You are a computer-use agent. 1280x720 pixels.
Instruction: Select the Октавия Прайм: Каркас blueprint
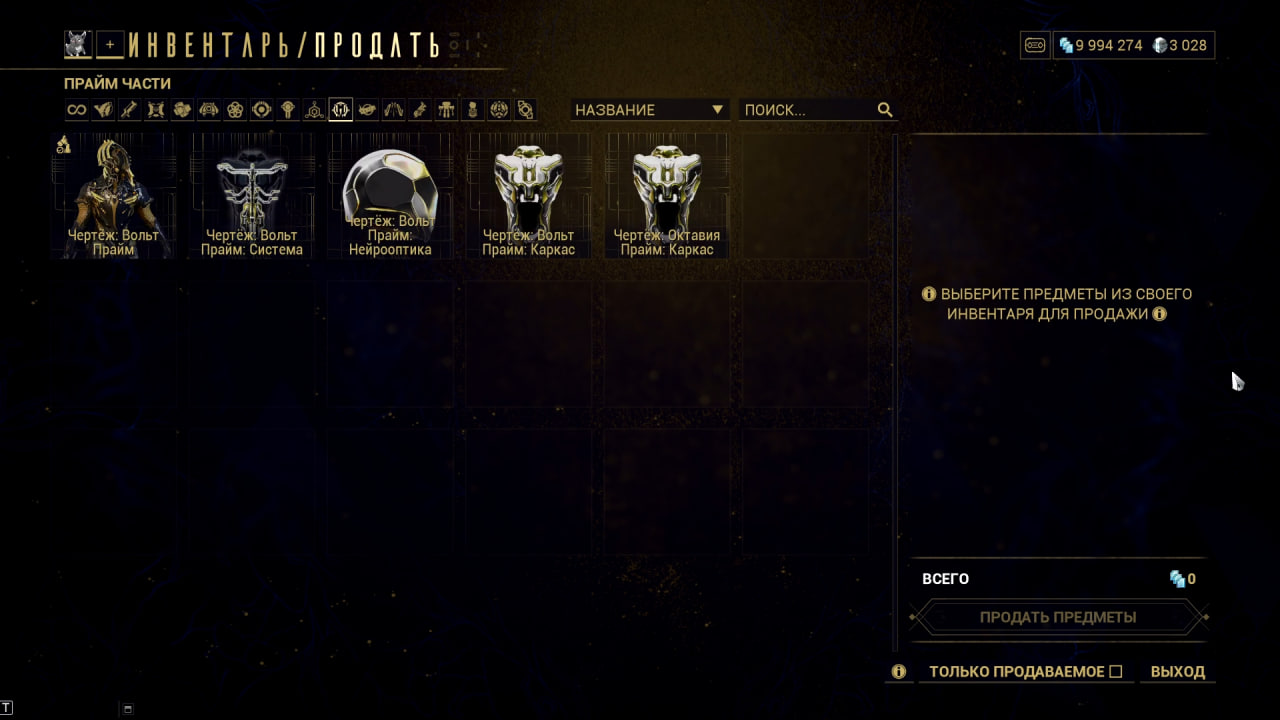coord(667,197)
